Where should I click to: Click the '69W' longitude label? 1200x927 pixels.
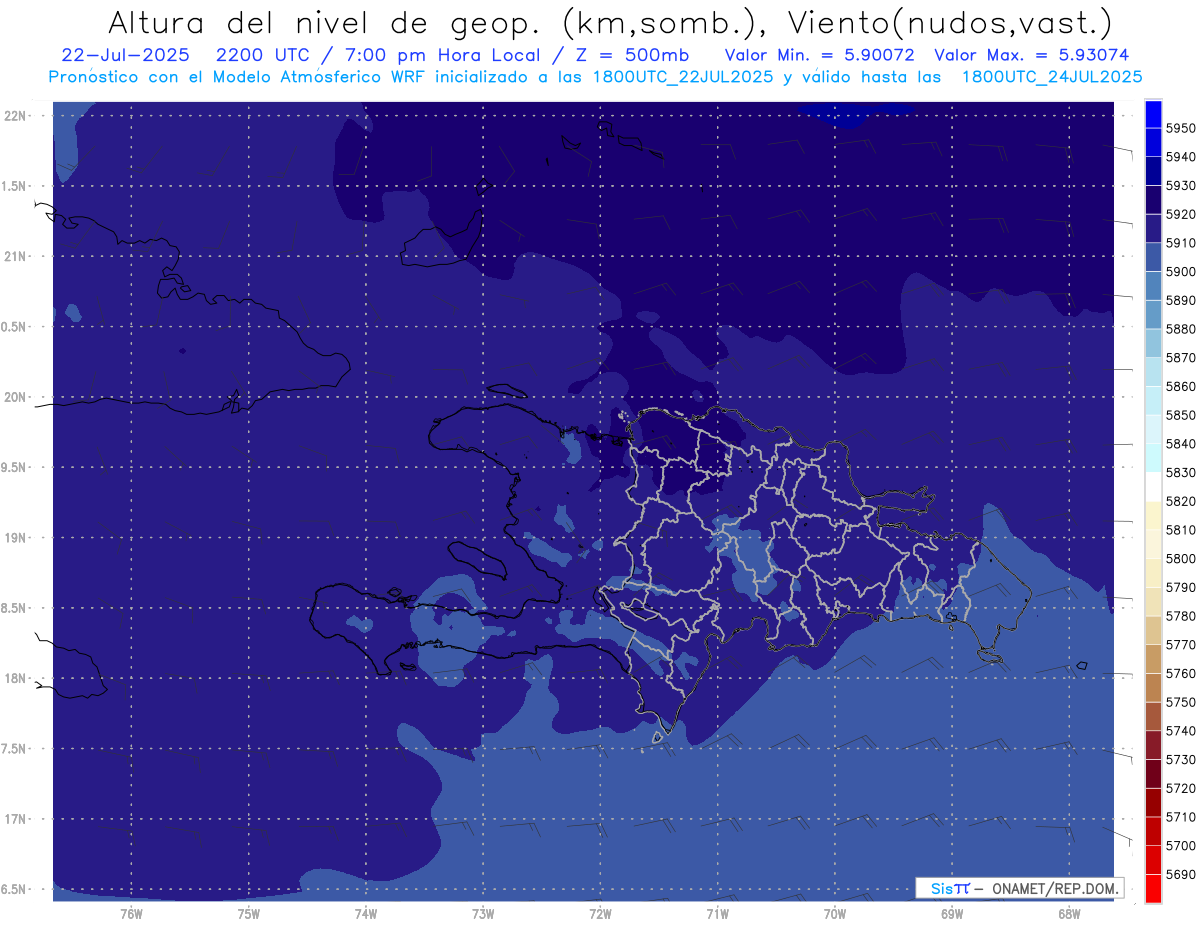tap(952, 913)
